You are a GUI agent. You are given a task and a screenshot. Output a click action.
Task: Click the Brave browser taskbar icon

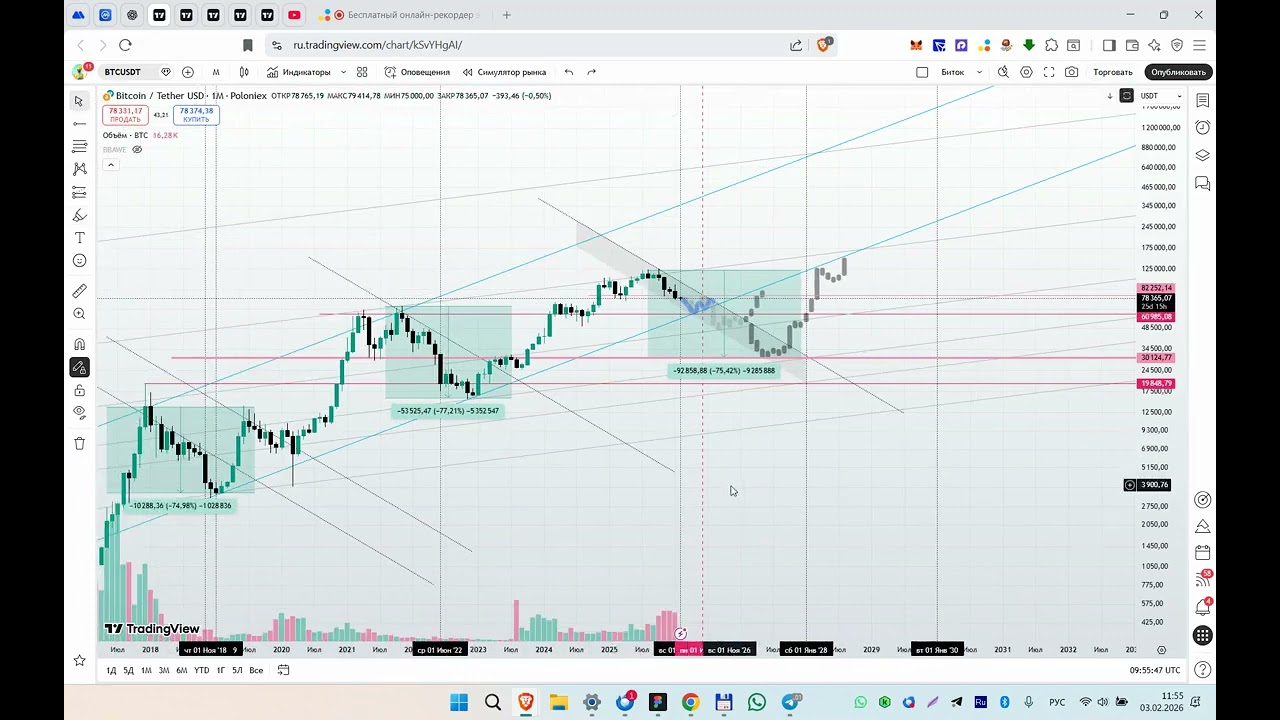(x=525, y=702)
